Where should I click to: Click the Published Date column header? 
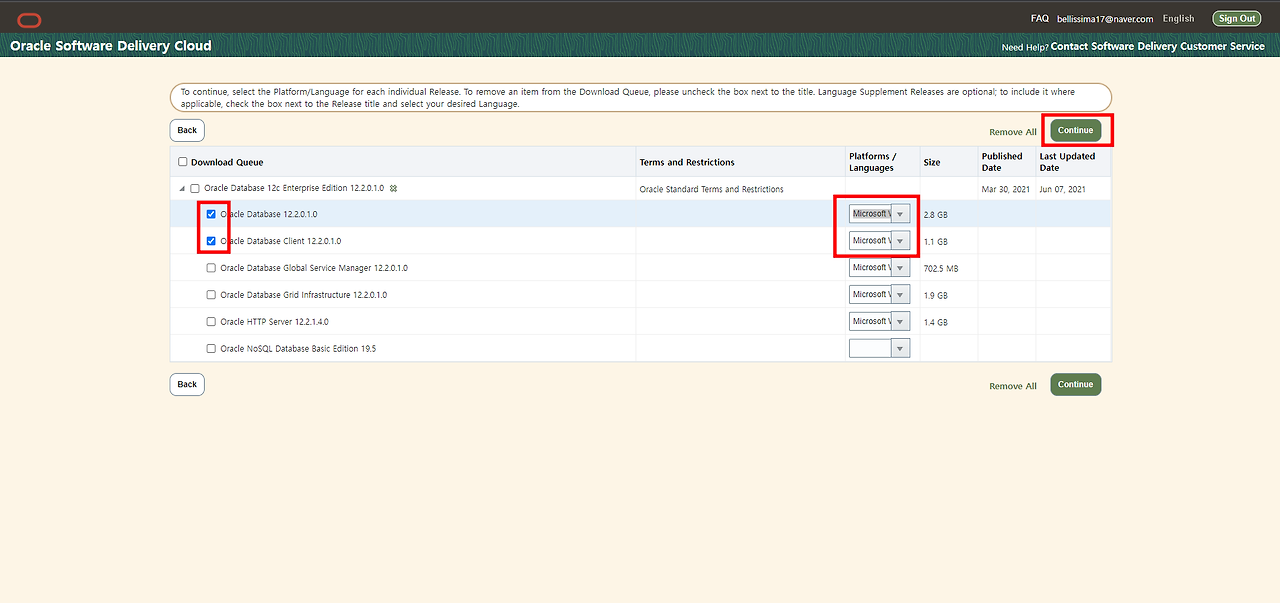1002,162
